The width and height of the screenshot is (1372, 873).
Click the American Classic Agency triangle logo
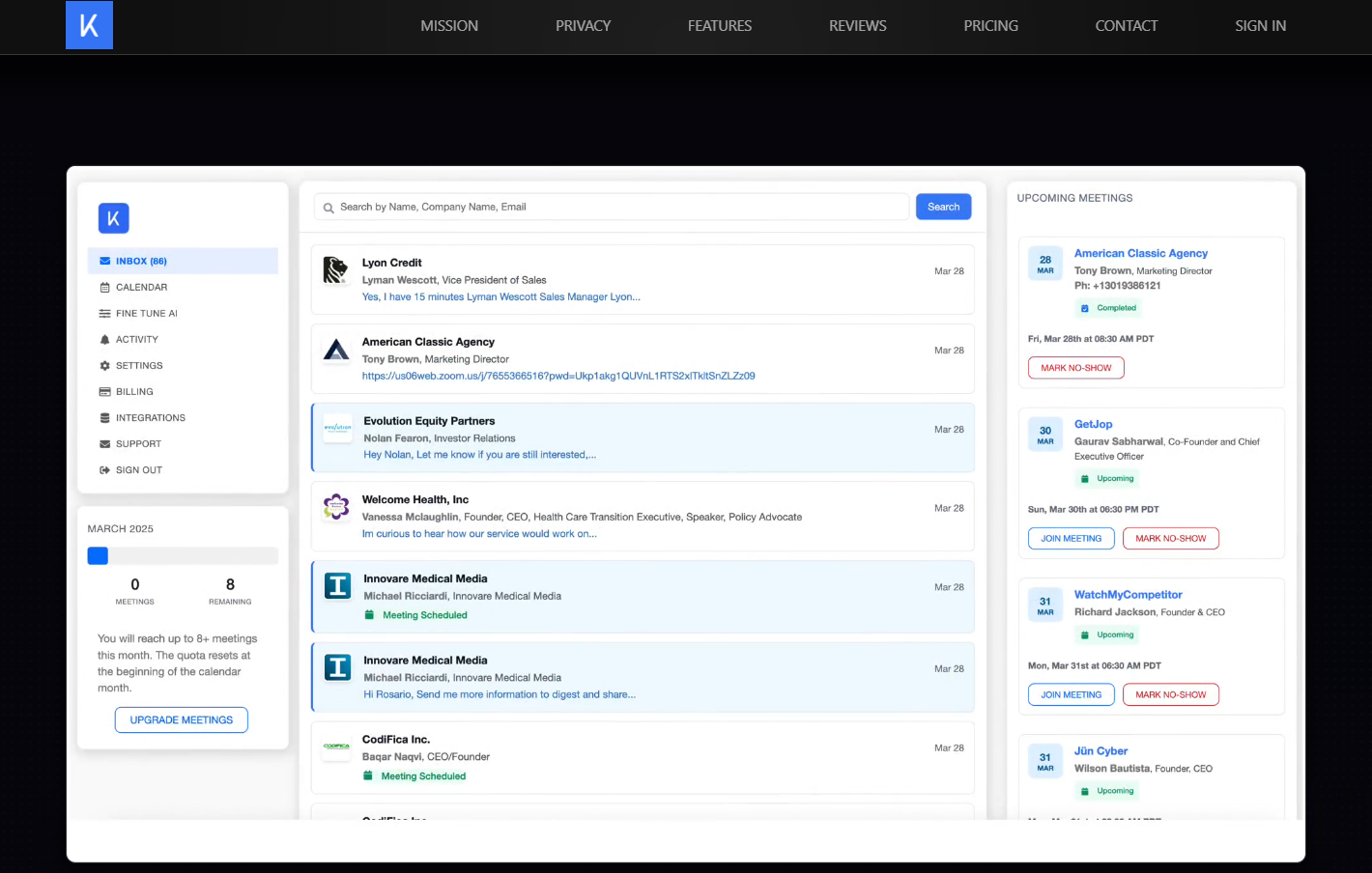[x=336, y=350]
